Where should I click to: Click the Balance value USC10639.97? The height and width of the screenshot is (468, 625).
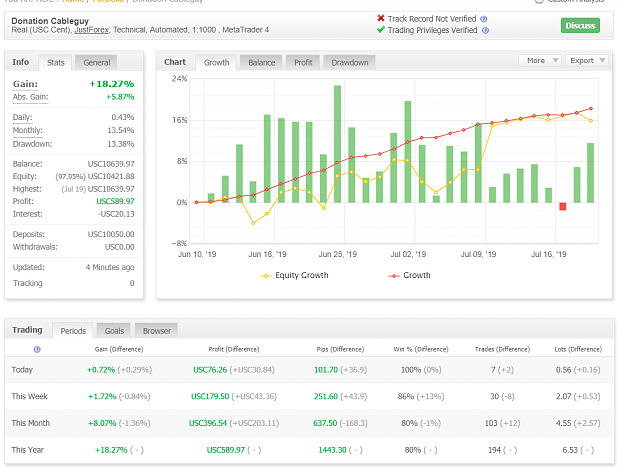tap(111, 164)
